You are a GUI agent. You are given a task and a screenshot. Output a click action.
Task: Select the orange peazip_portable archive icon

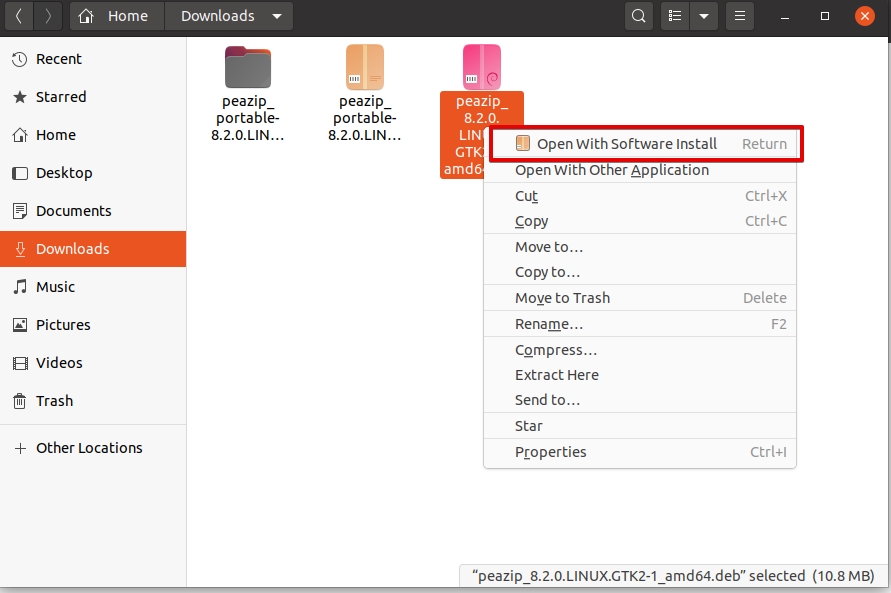point(365,67)
